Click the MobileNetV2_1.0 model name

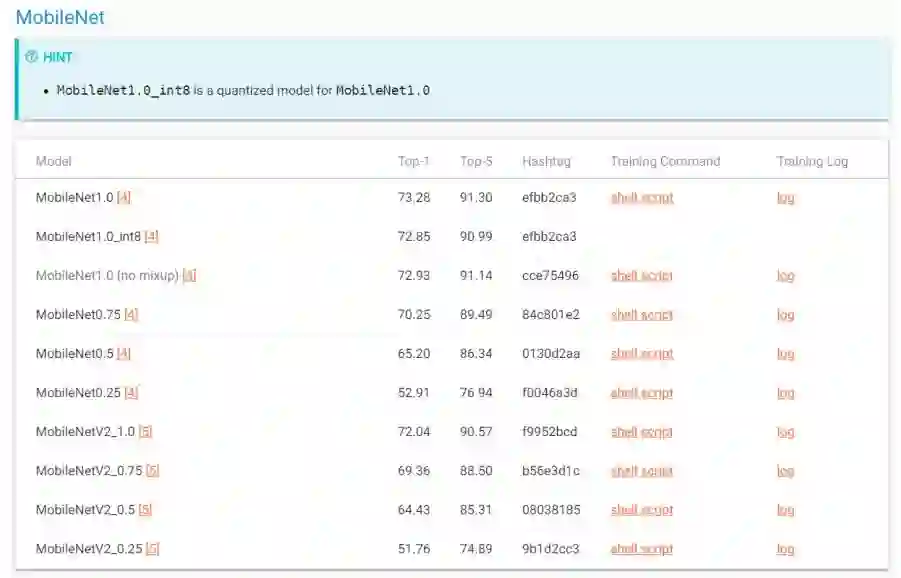[85, 432]
